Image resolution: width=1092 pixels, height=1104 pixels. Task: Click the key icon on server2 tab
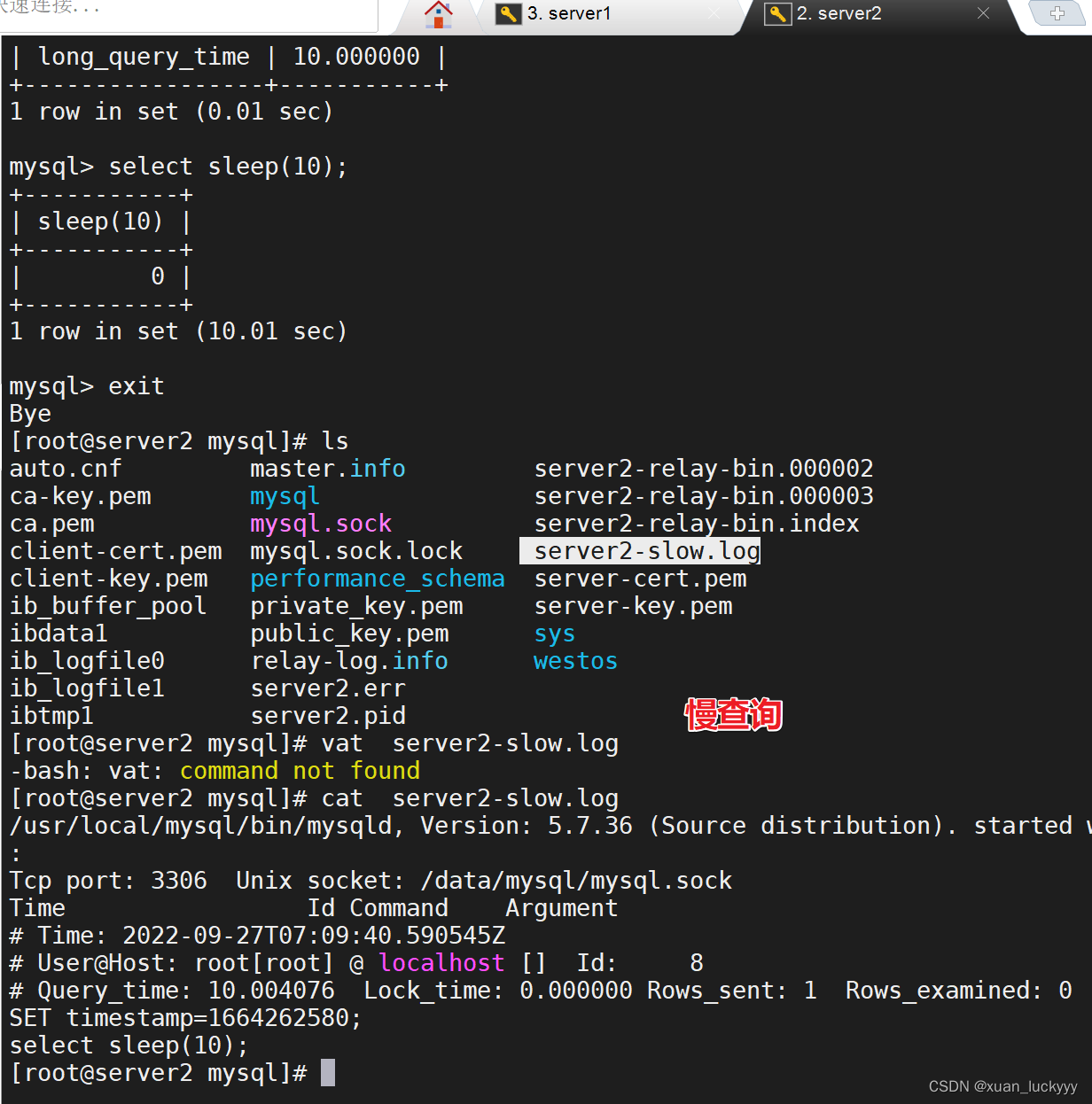point(777,14)
